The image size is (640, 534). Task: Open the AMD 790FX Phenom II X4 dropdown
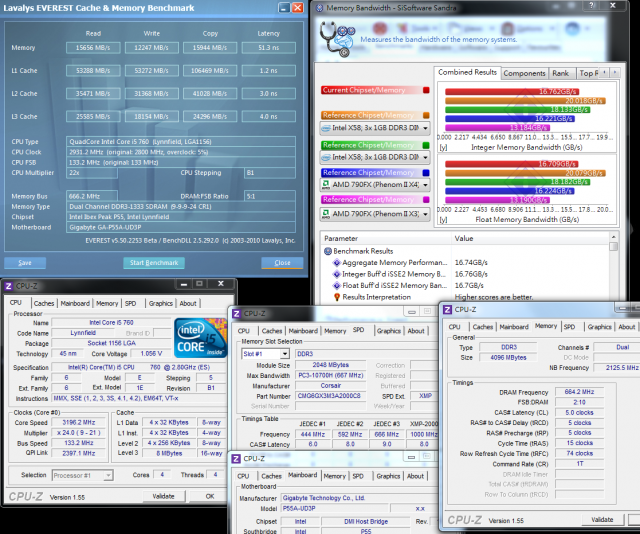pos(375,185)
